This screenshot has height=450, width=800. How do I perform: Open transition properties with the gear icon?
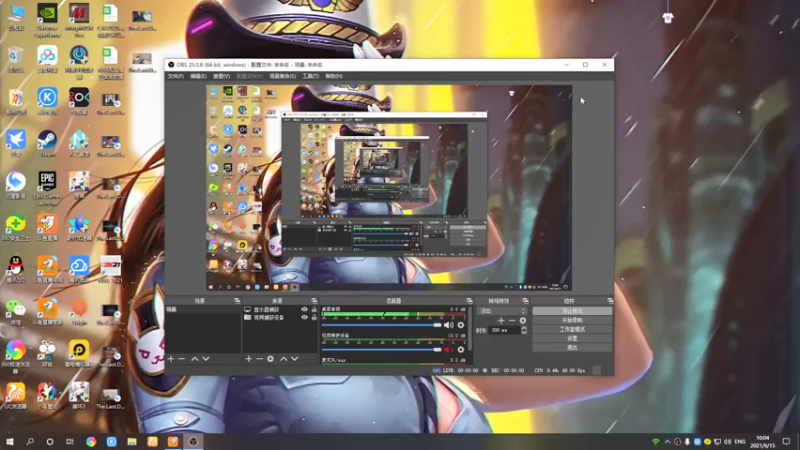click(x=522, y=320)
